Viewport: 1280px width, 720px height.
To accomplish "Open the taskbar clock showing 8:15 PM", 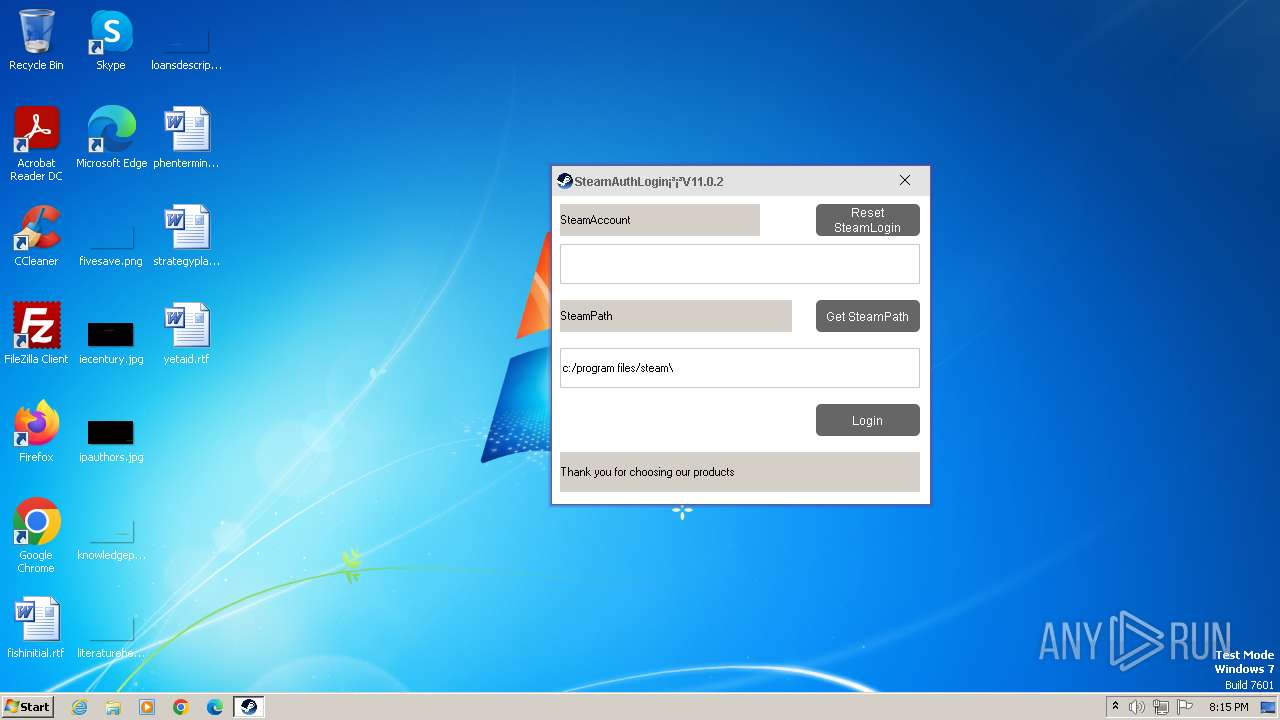I will (1228, 707).
